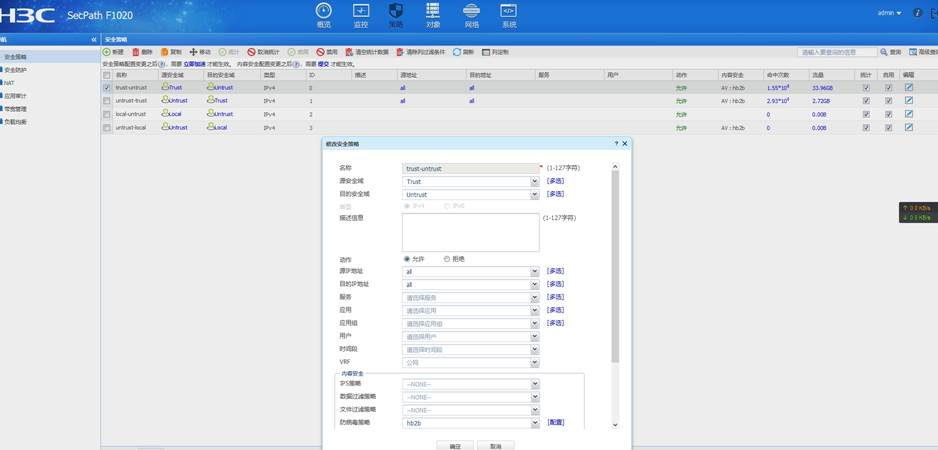Viewport: 938px width, 450px height.
Task: Click Cancel statistics (取消统计) icon
Action: pyautogui.click(x=251, y=52)
